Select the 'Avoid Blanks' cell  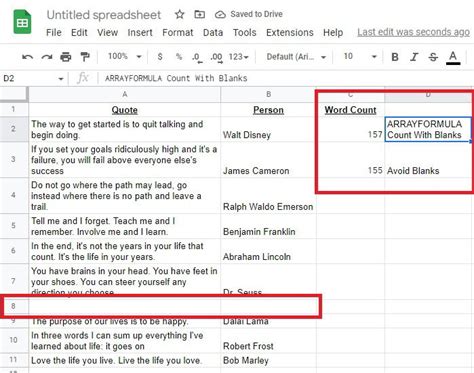pyautogui.click(x=428, y=160)
